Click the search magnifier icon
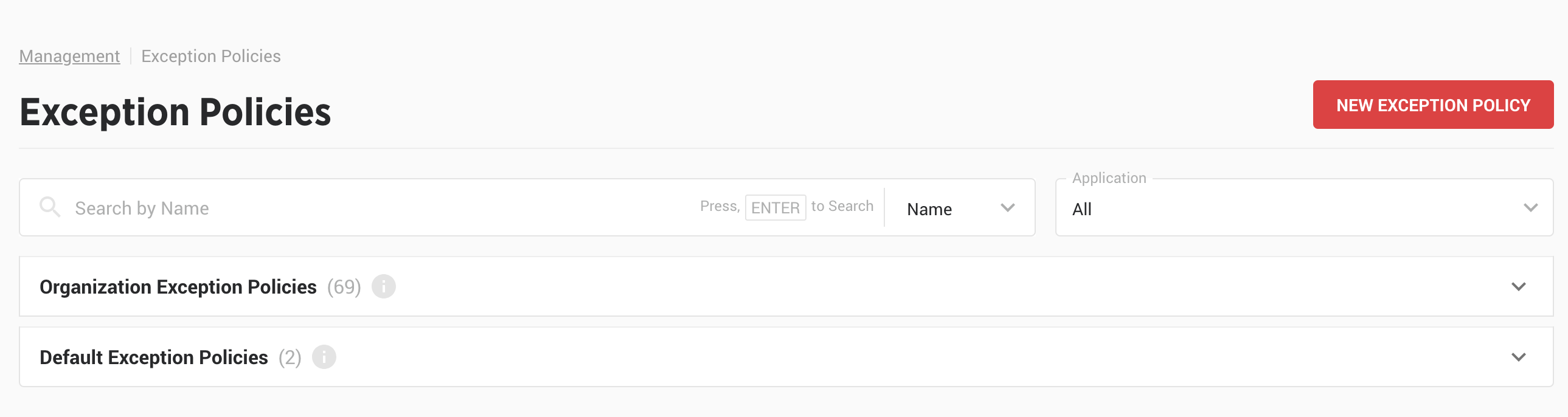 tap(50, 207)
